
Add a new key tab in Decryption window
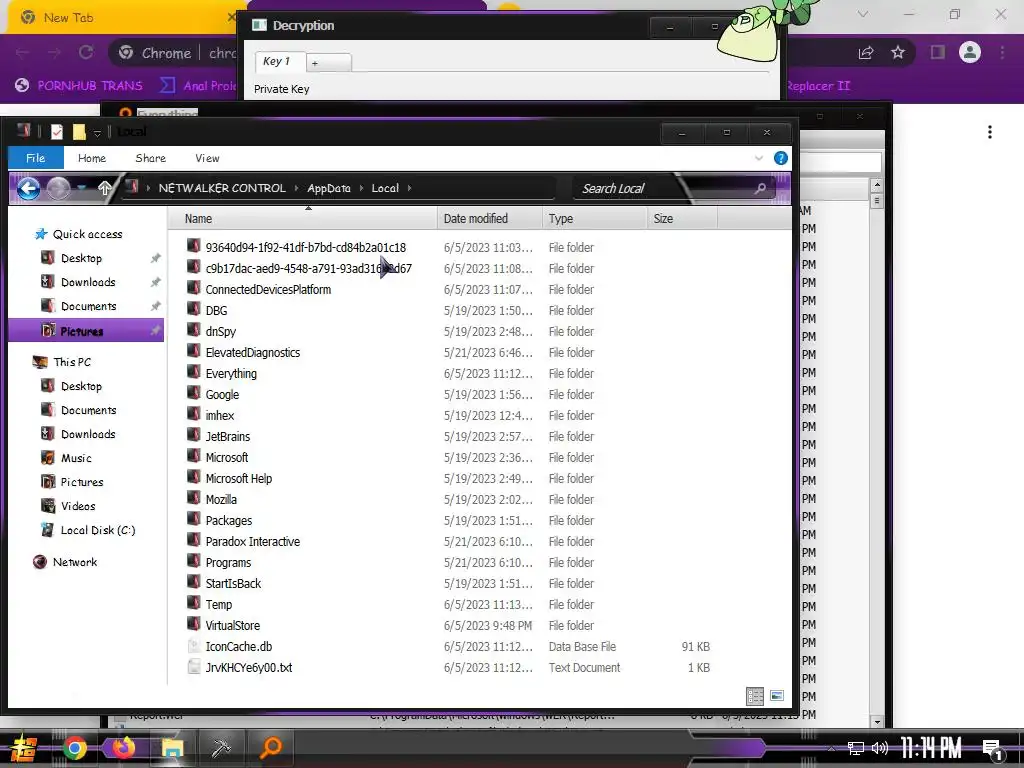click(x=329, y=63)
